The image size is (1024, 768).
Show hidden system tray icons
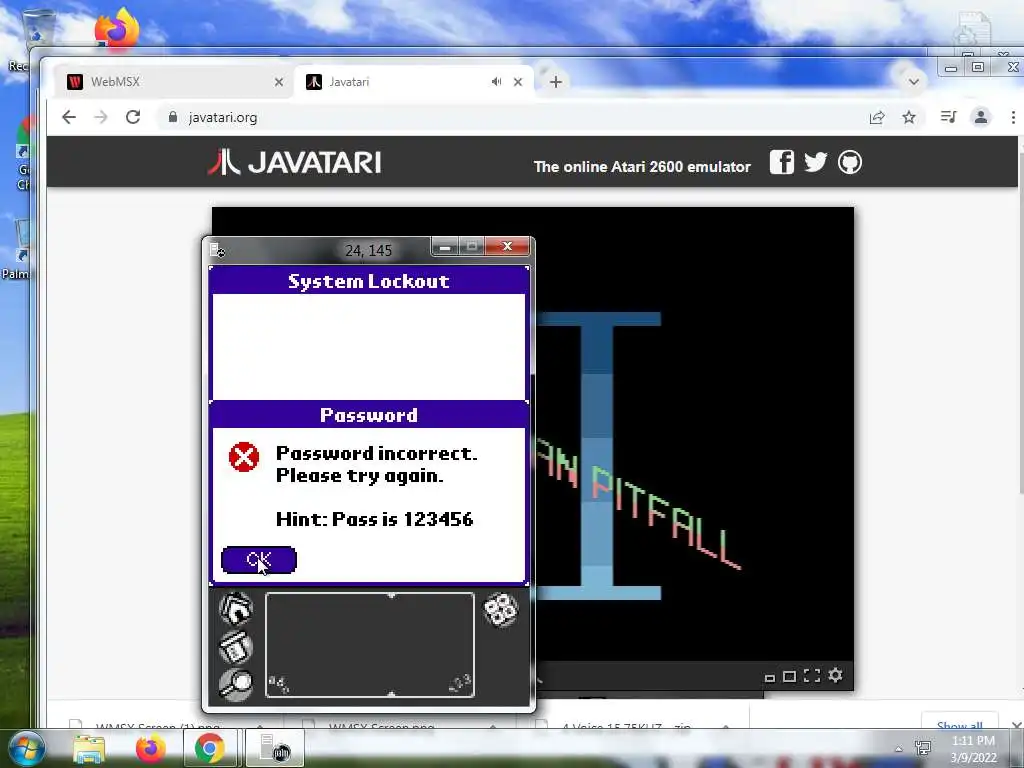(899, 749)
